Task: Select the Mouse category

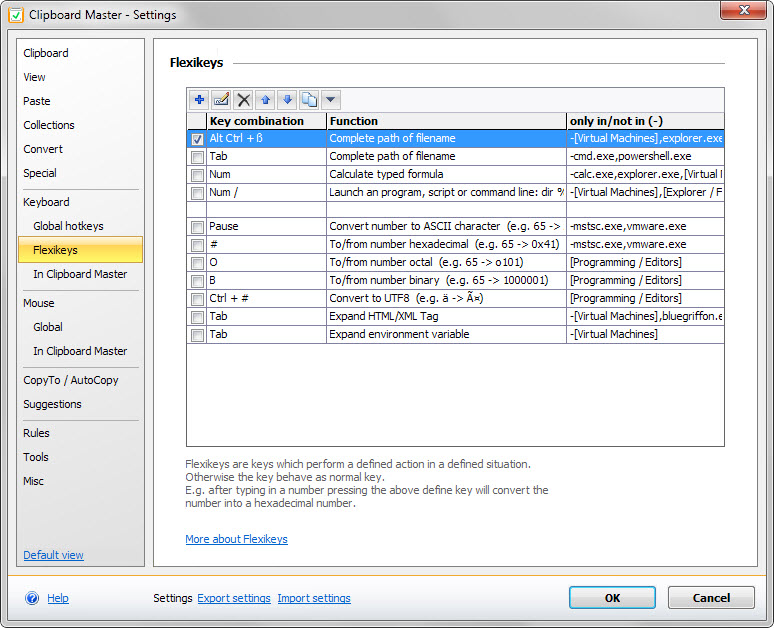Action: click(39, 303)
